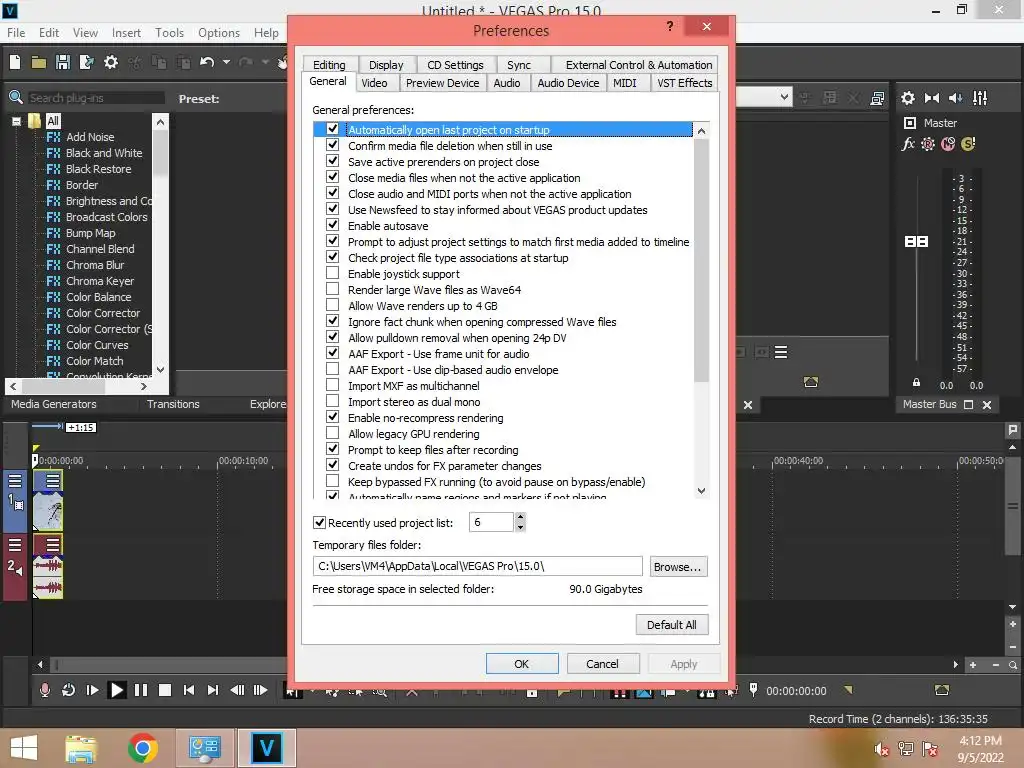
Task: Open the Tools menu
Action: point(169,33)
